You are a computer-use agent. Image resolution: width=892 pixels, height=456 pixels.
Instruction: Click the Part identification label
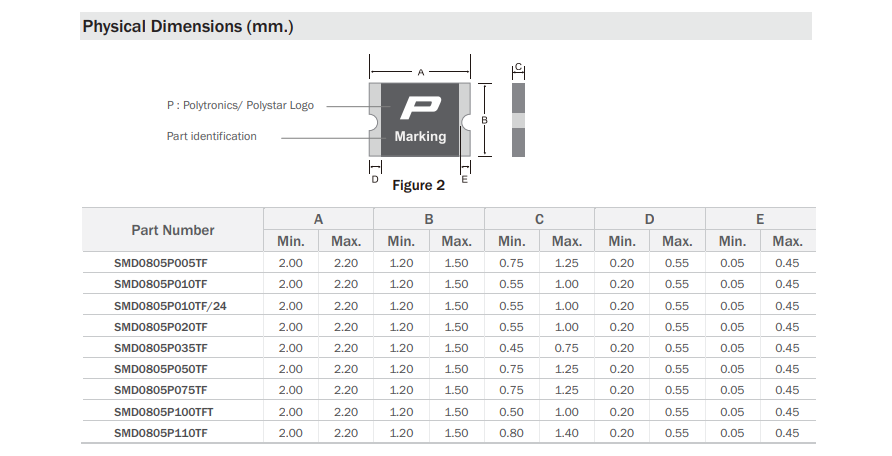pyautogui.click(x=212, y=136)
